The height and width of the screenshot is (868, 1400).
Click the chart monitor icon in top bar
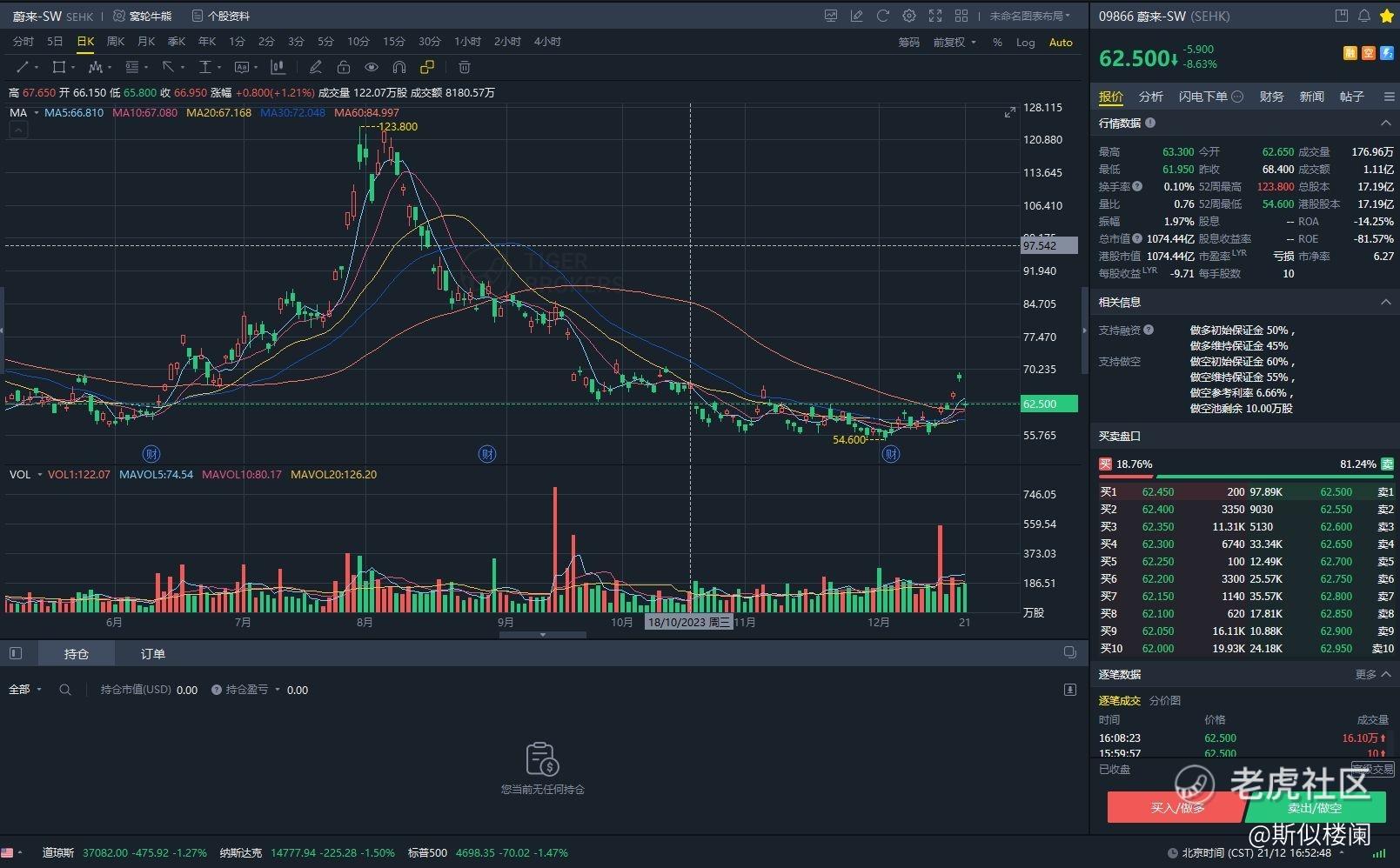tap(831, 16)
